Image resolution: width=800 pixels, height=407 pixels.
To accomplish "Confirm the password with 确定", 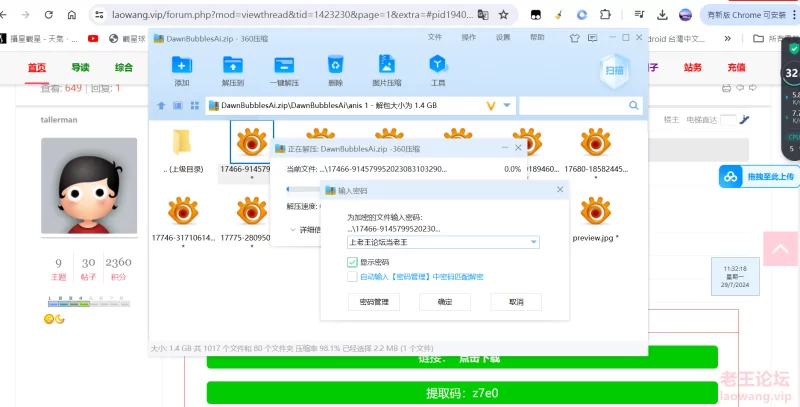I will tap(445, 302).
